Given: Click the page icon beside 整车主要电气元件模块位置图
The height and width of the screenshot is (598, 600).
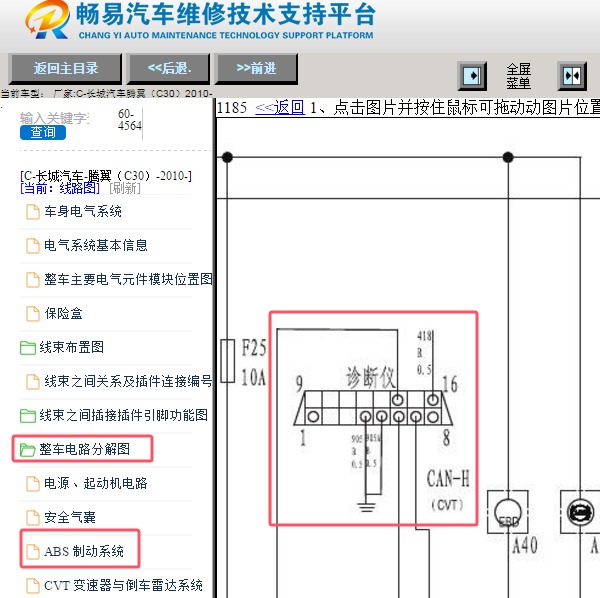Looking at the screenshot, I should click(x=33, y=280).
